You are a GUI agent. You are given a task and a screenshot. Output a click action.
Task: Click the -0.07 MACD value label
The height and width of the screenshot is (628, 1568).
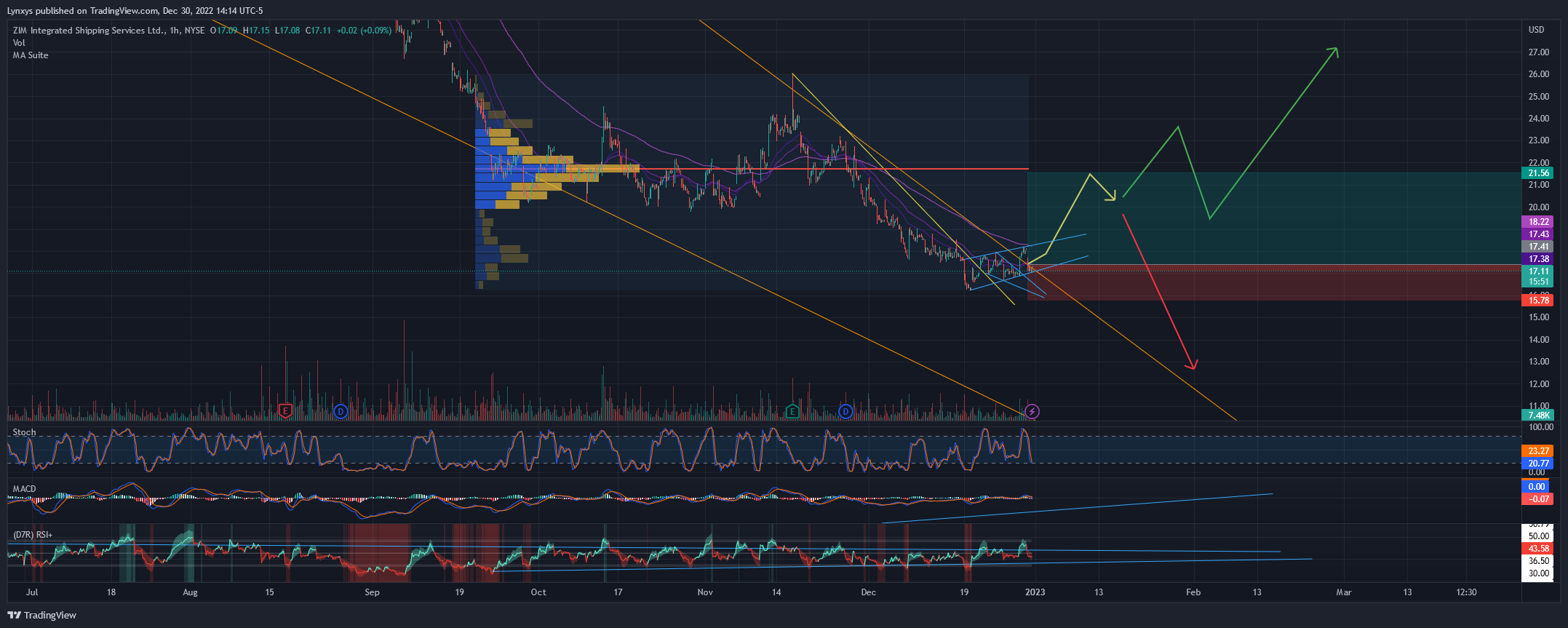click(1538, 499)
